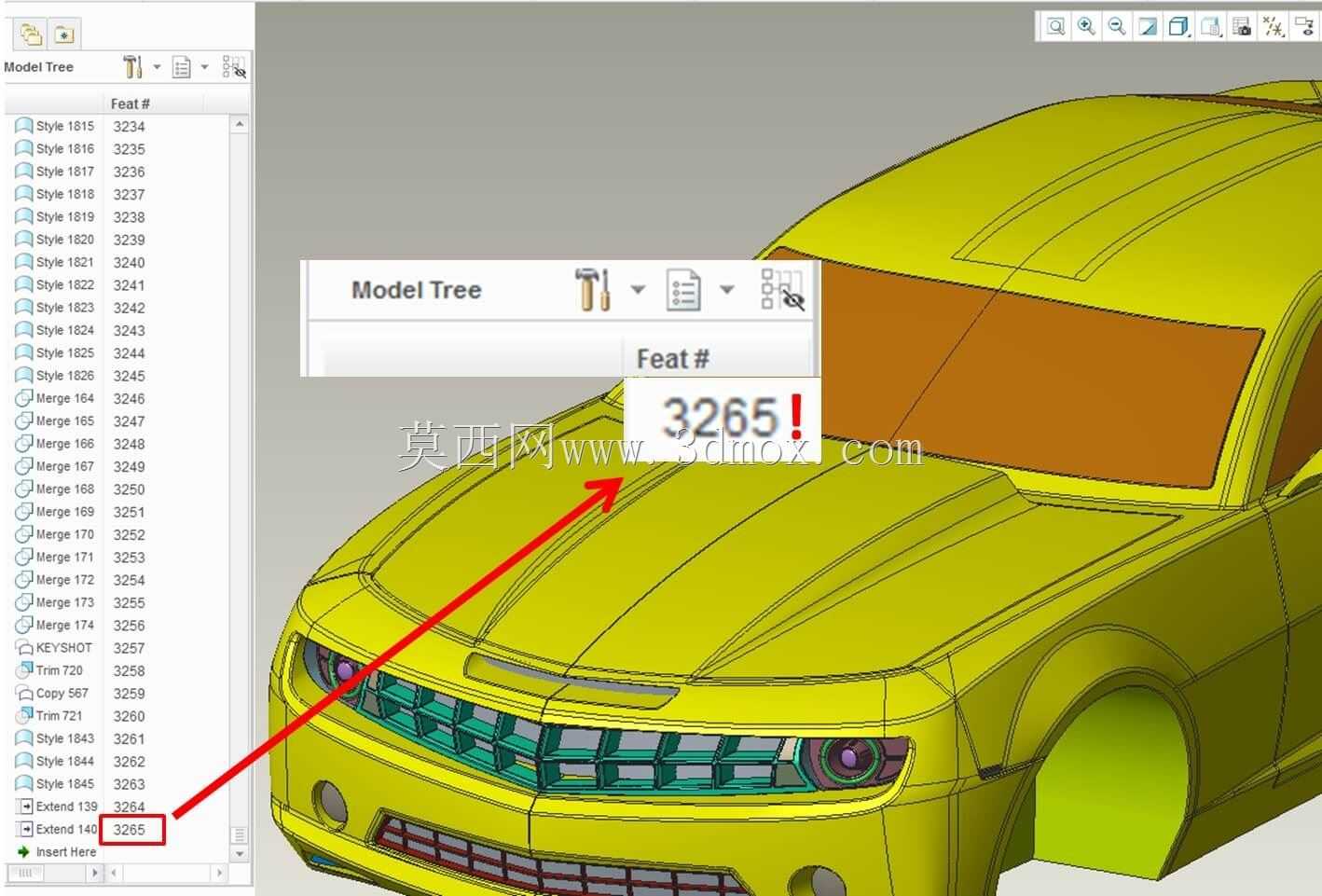This screenshot has height=896, width=1322.
Task: Toggle the tree filter hidden-items icon
Action: click(x=234, y=67)
